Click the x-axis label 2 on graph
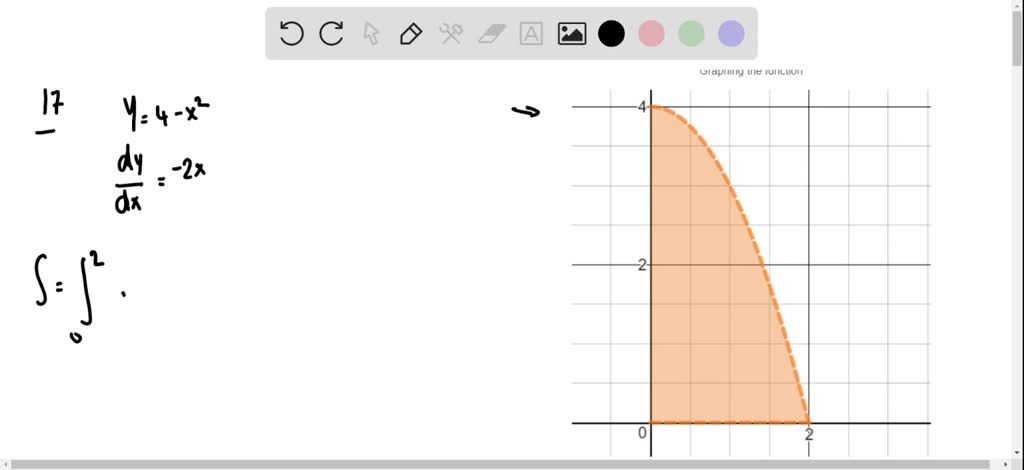Screen dimensions: 1024x470 click(x=808, y=435)
